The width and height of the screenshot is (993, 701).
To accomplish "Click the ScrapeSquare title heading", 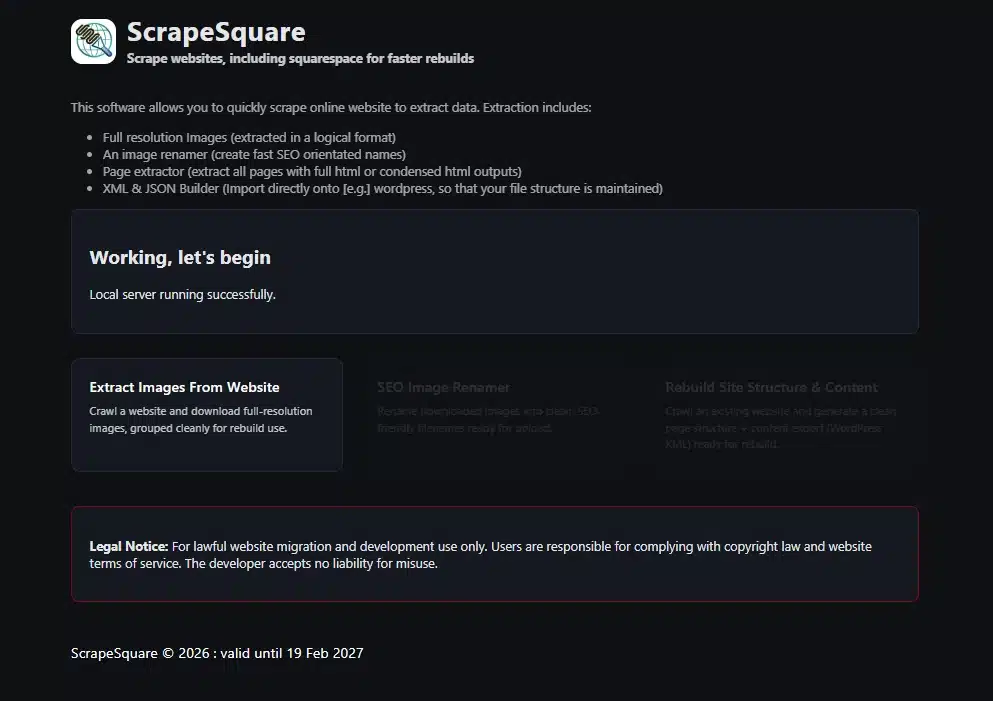I will 216,32.
